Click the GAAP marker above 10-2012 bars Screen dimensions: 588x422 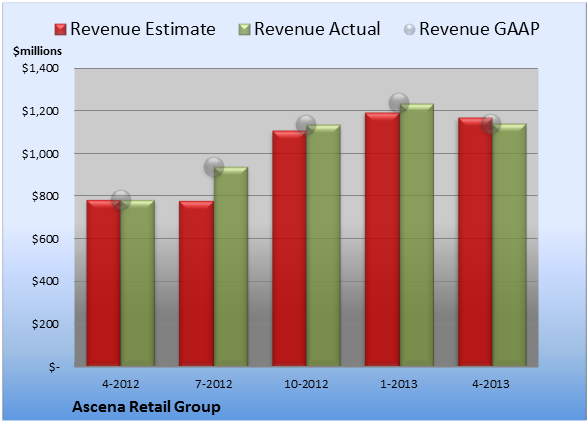click(306, 125)
